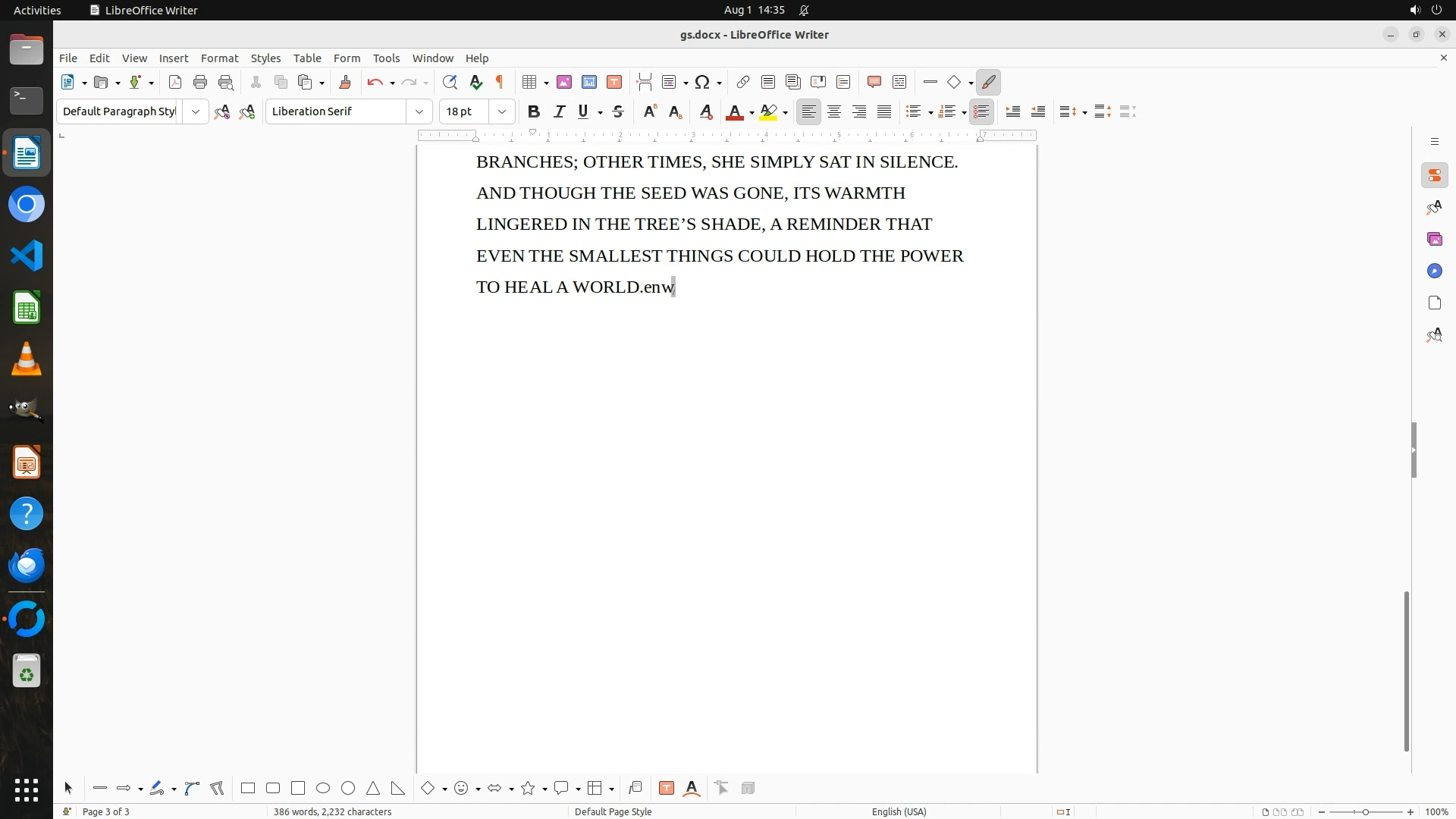The height and width of the screenshot is (819, 1456).
Task: Click the Strikethrough formatting icon
Action: coord(618,111)
